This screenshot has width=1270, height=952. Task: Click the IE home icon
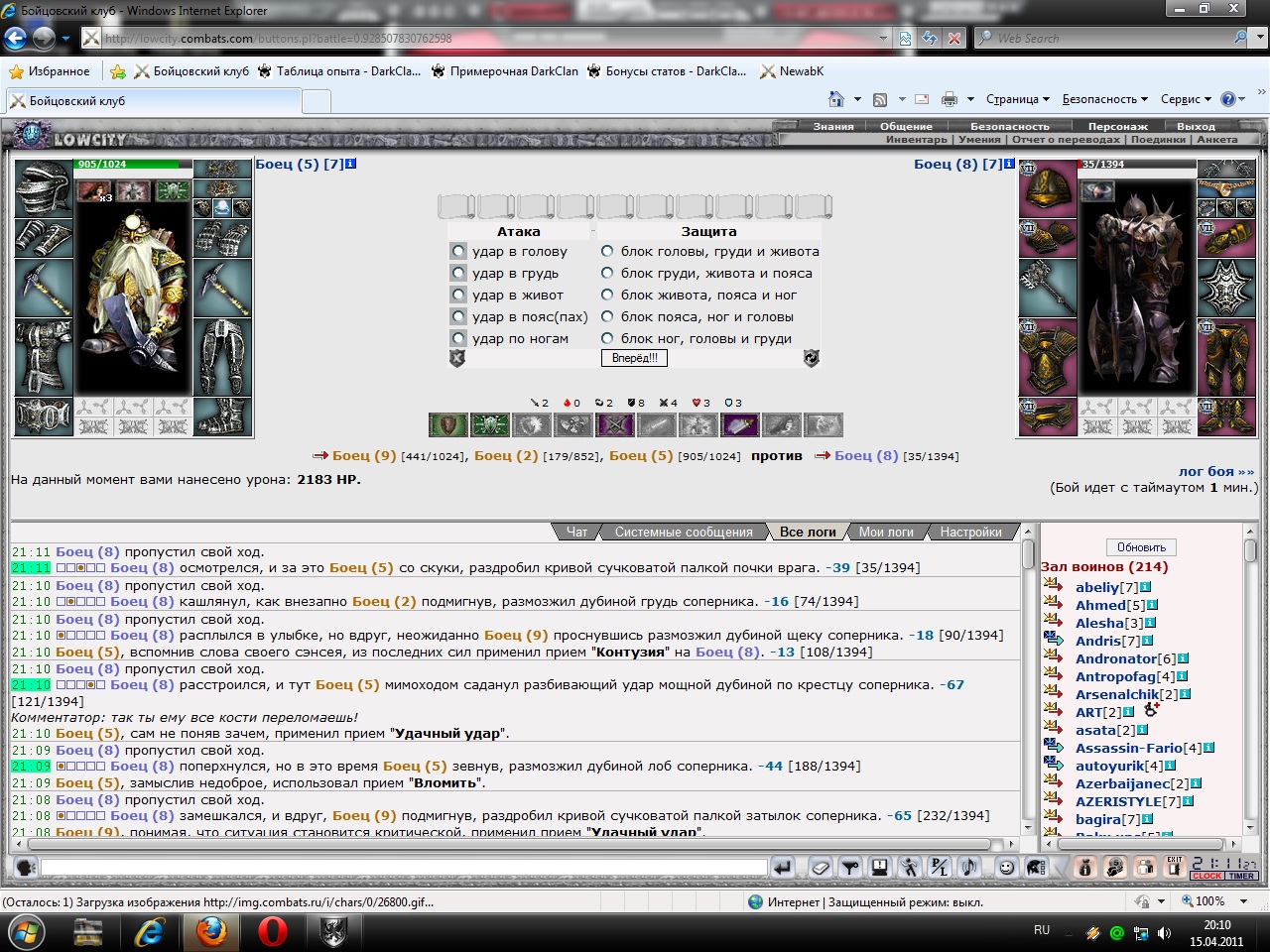pyautogui.click(x=835, y=99)
